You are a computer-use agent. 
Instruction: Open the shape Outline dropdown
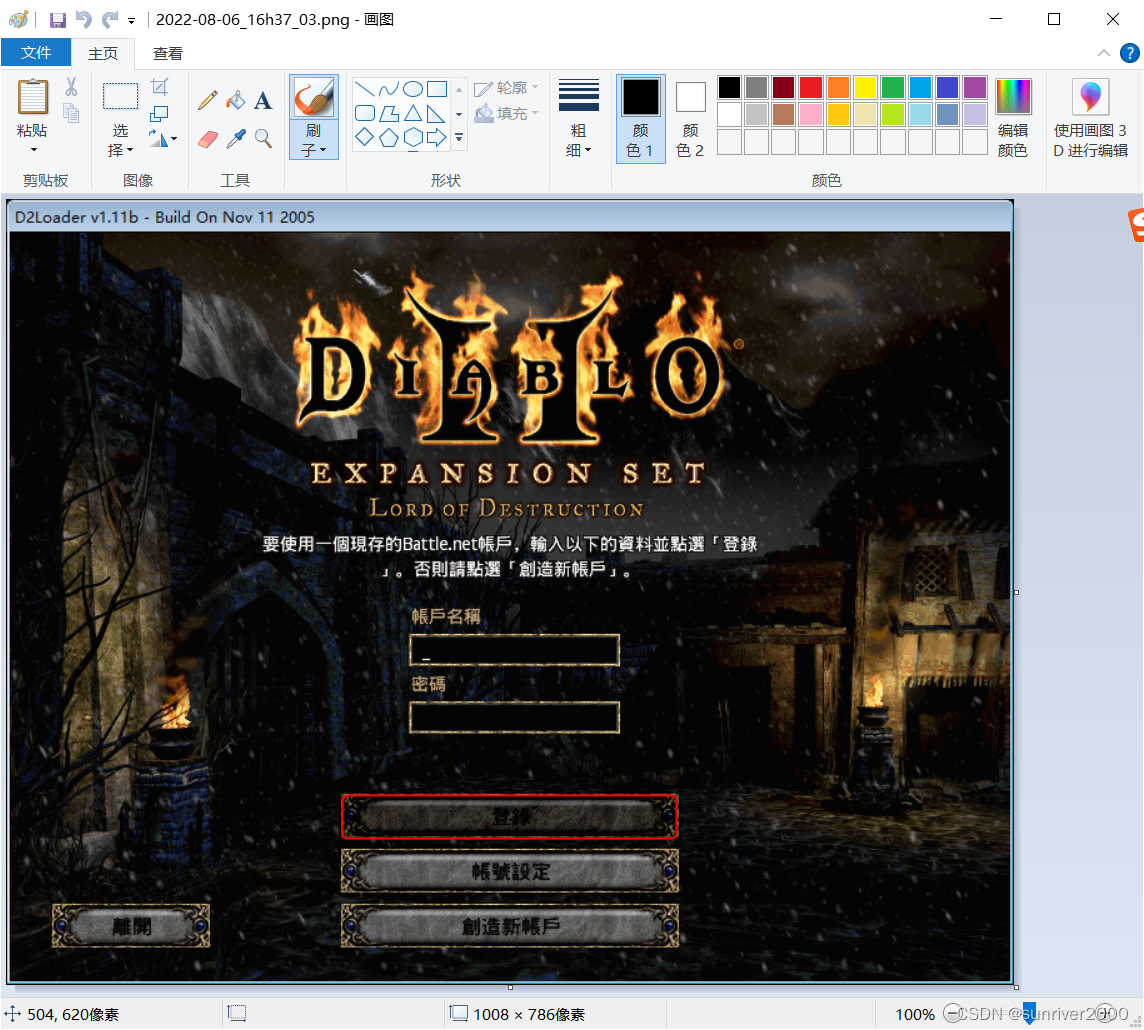tap(506, 88)
